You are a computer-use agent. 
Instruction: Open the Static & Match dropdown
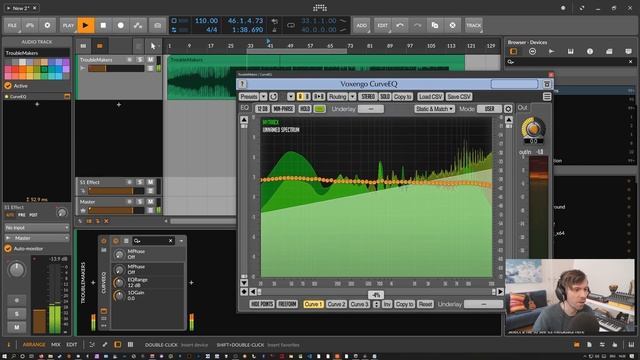point(434,109)
